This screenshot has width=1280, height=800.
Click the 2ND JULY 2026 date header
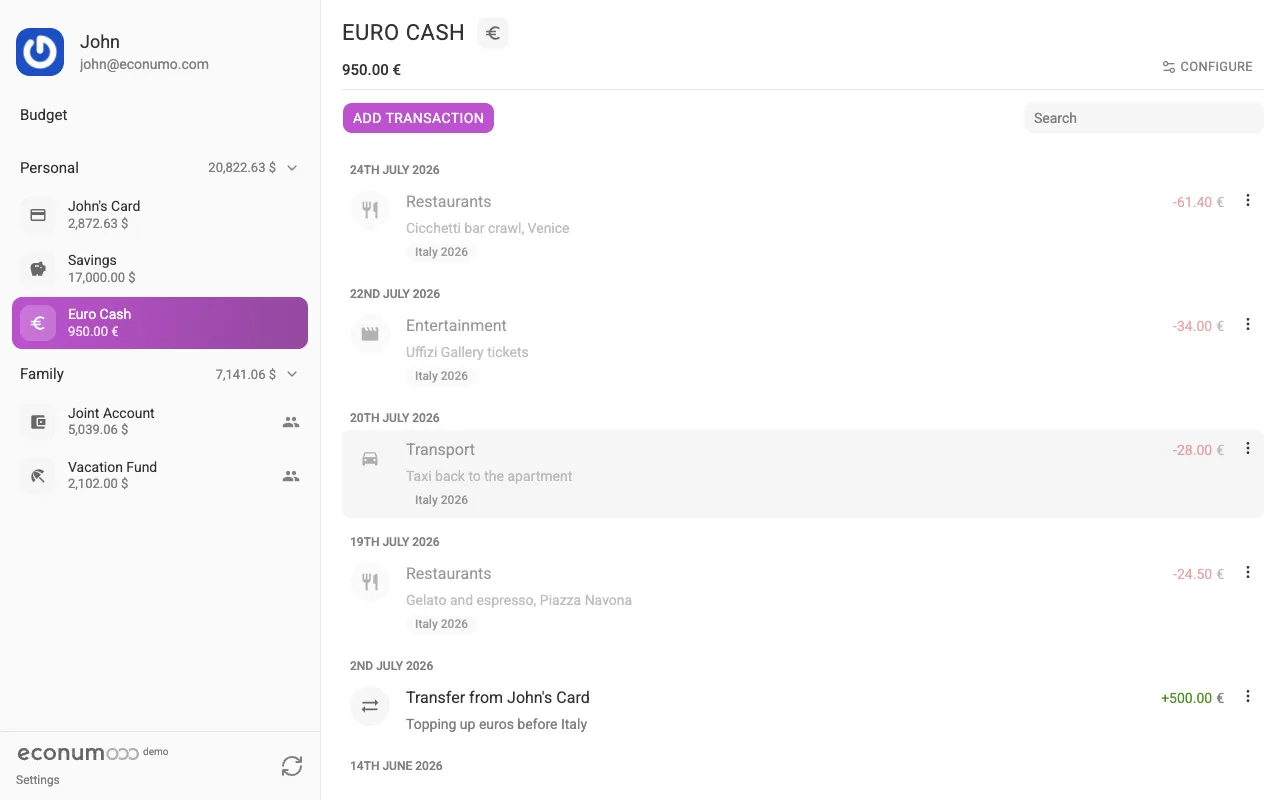pos(391,666)
